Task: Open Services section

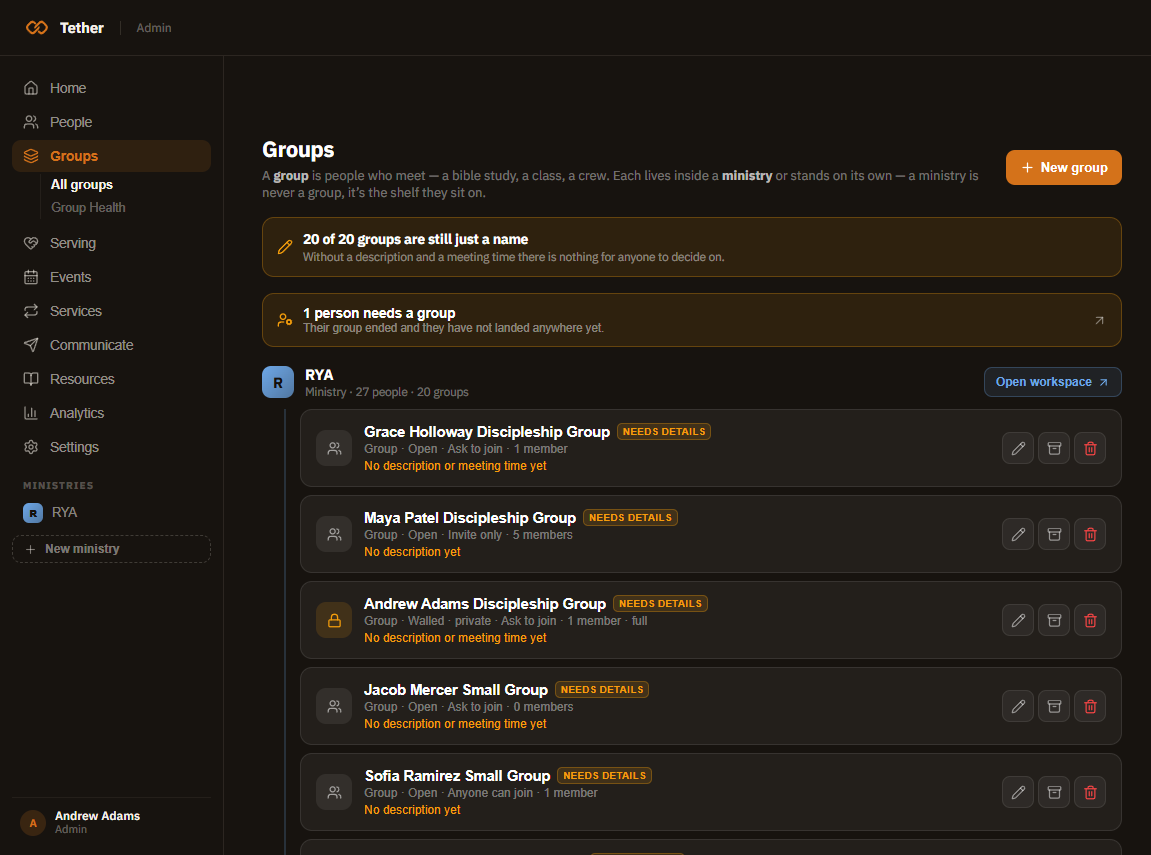Action: pyautogui.click(x=111, y=311)
